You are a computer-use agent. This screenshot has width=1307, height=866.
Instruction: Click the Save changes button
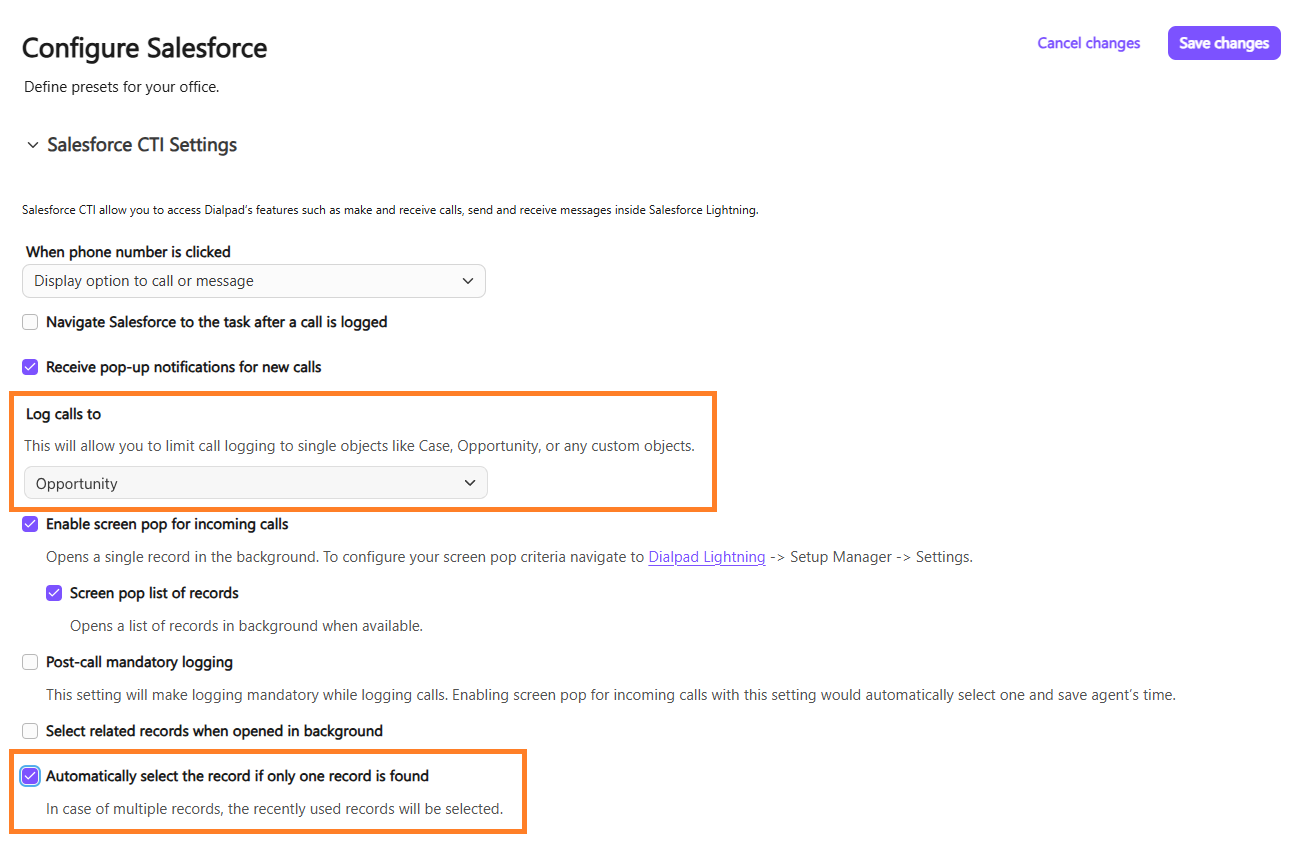click(1224, 43)
